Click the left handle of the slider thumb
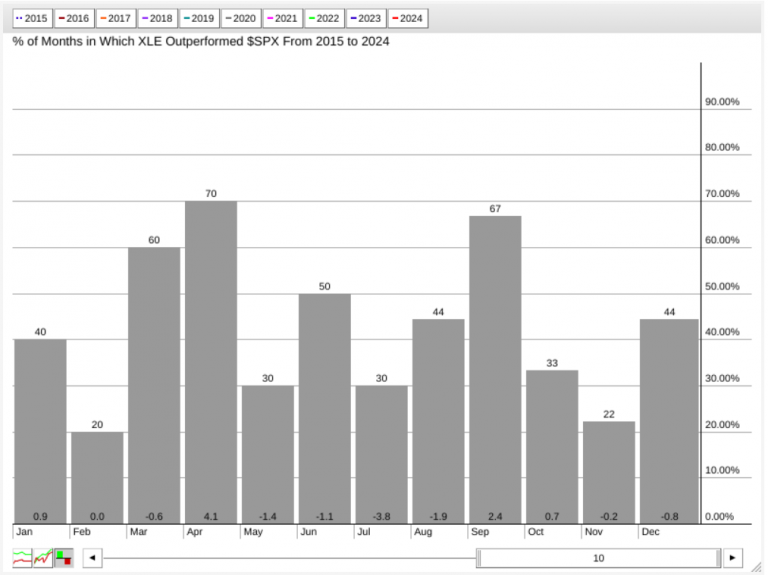This screenshot has width=768, height=575. pyautogui.click(x=479, y=558)
